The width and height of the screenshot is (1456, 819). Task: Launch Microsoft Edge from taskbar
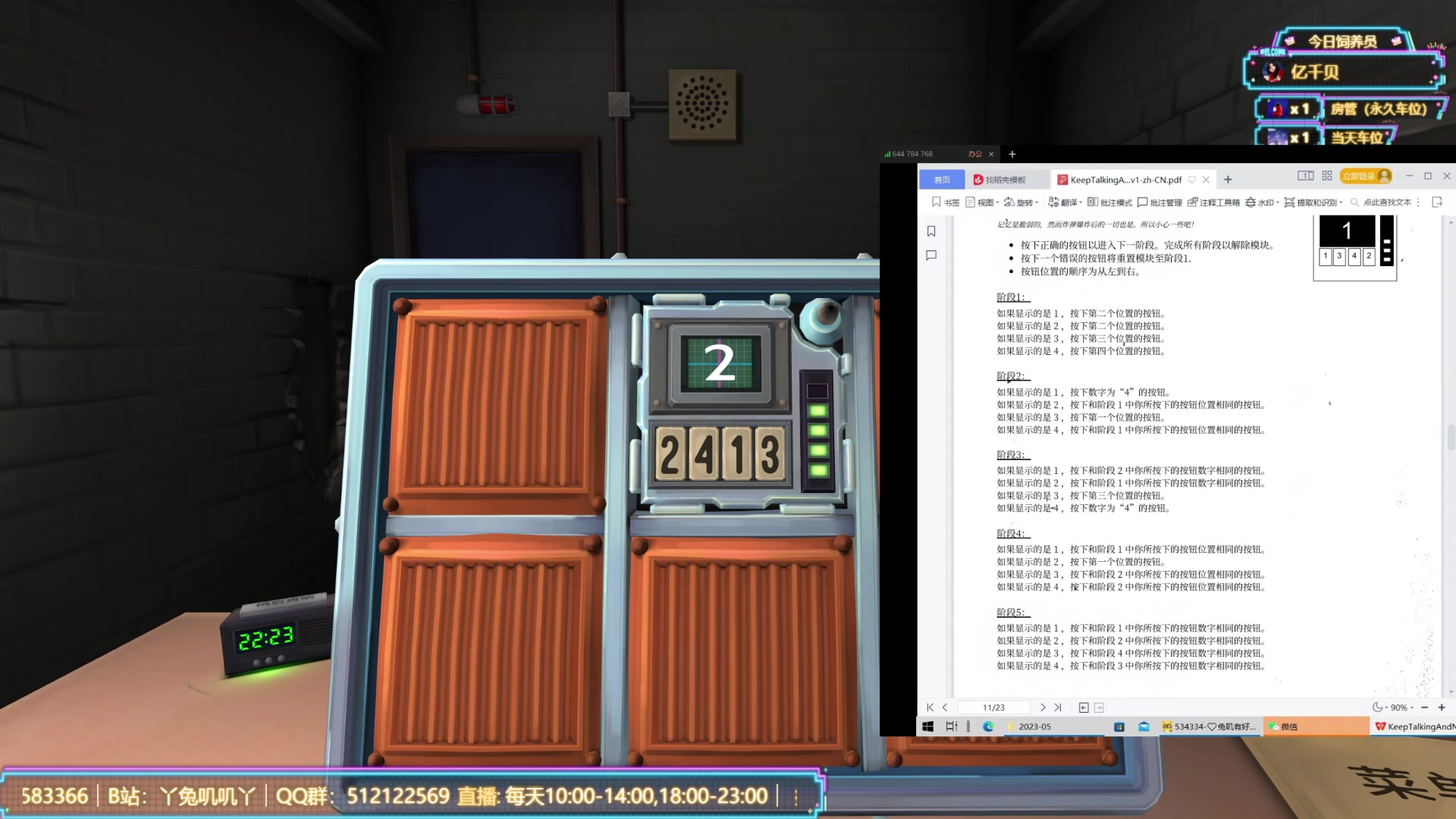[x=988, y=726]
